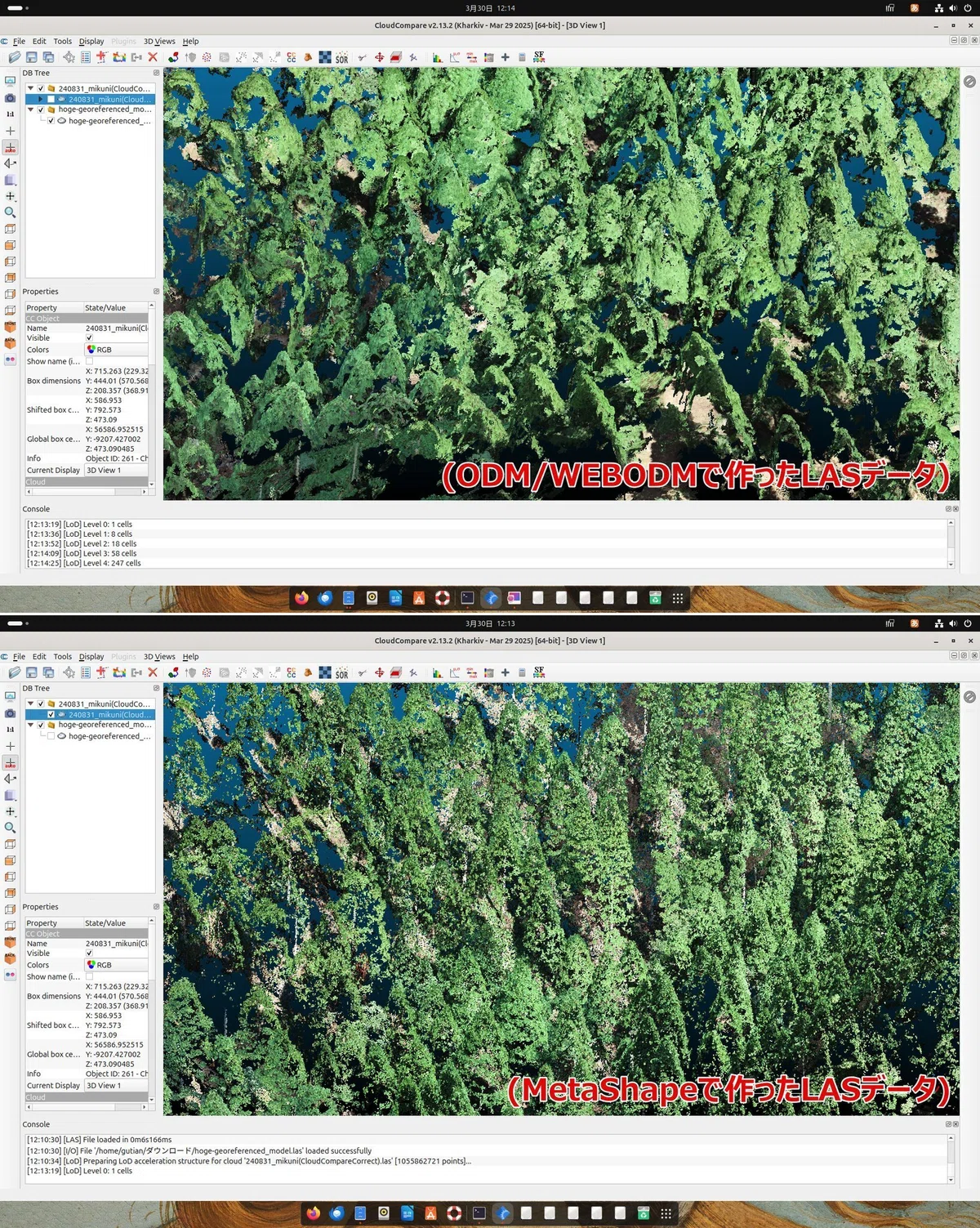Image resolution: width=980 pixels, height=1228 pixels.
Task: Click the SF scalar field icon in ODM/WEBODM window
Action: tap(539, 57)
